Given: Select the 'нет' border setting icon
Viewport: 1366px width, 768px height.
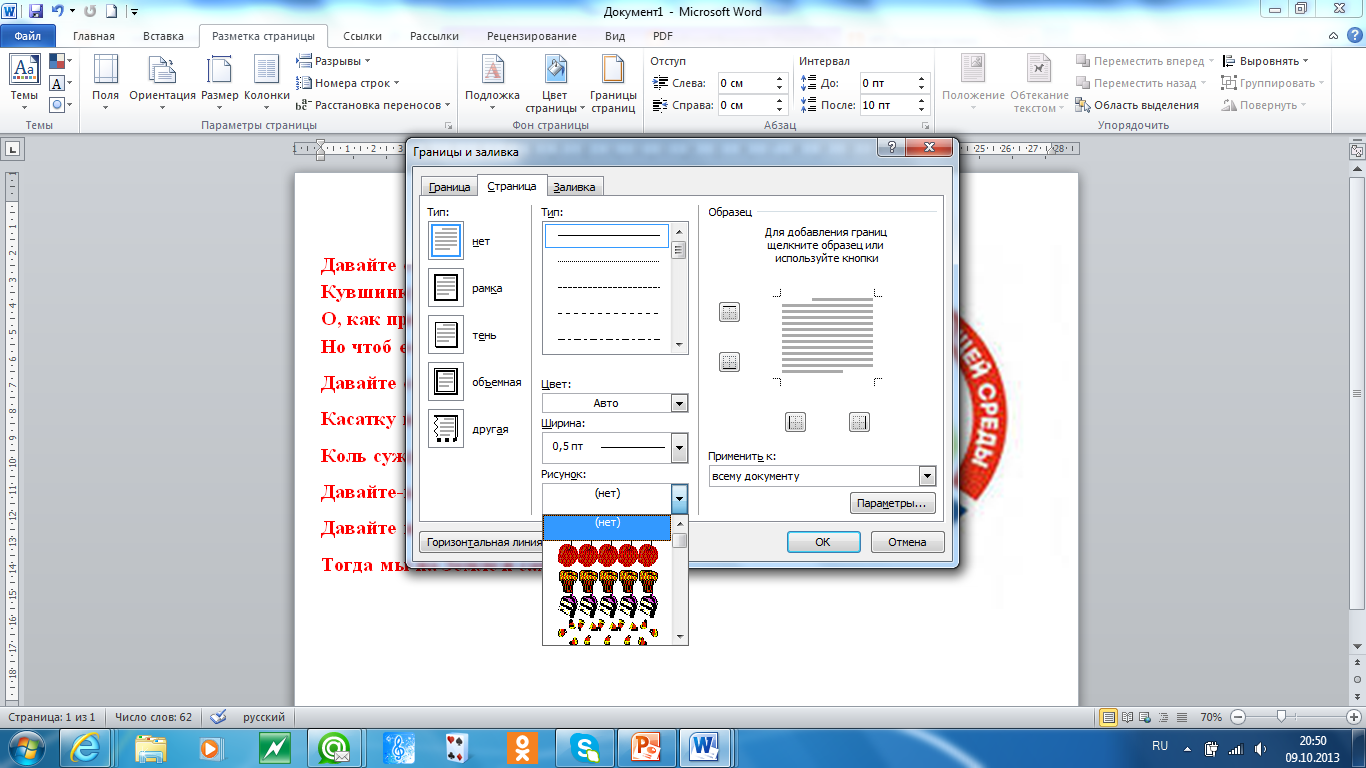Looking at the screenshot, I should 445,241.
